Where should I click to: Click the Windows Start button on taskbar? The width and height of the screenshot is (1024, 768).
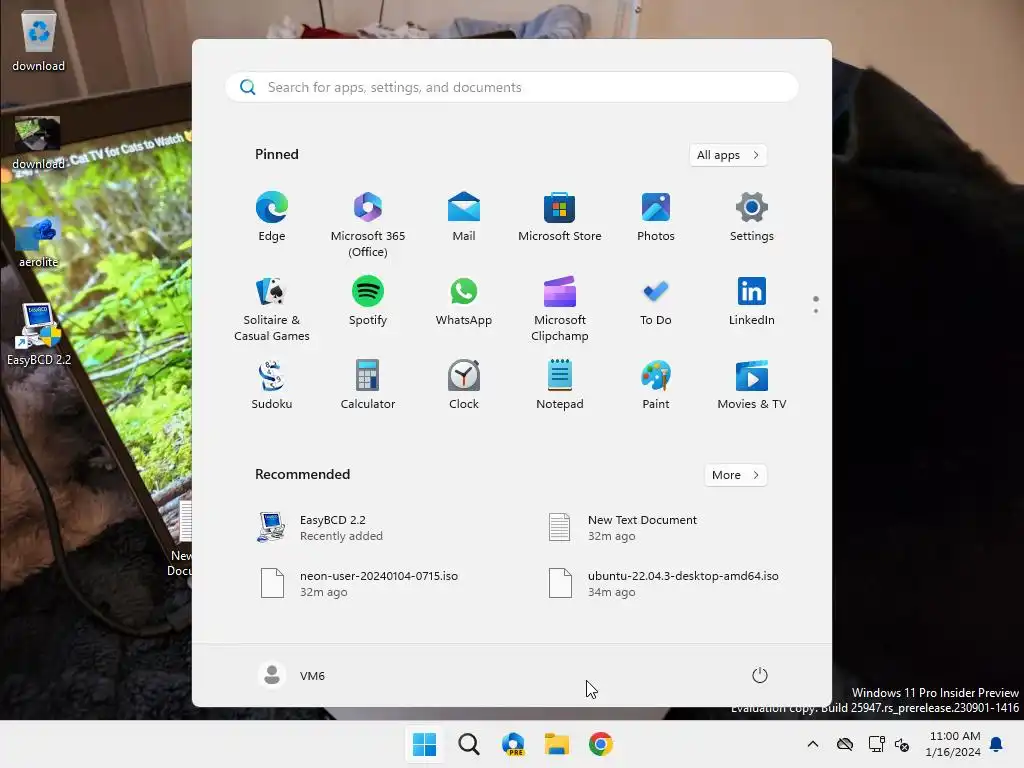click(424, 744)
